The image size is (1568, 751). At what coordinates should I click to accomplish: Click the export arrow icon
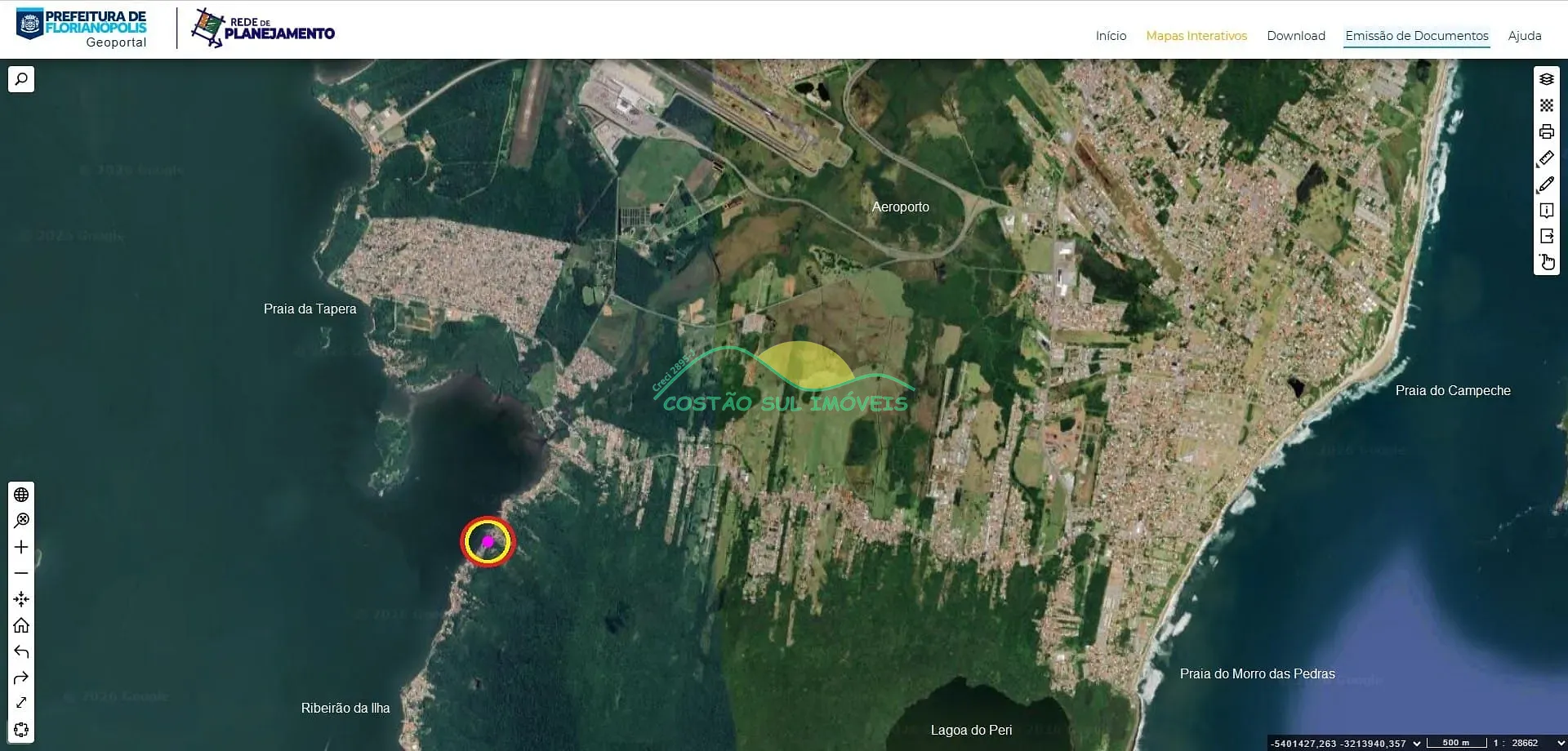coord(1546,236)
